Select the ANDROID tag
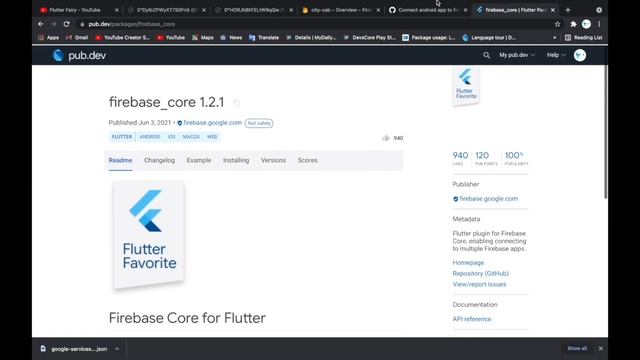 point(150,137)
